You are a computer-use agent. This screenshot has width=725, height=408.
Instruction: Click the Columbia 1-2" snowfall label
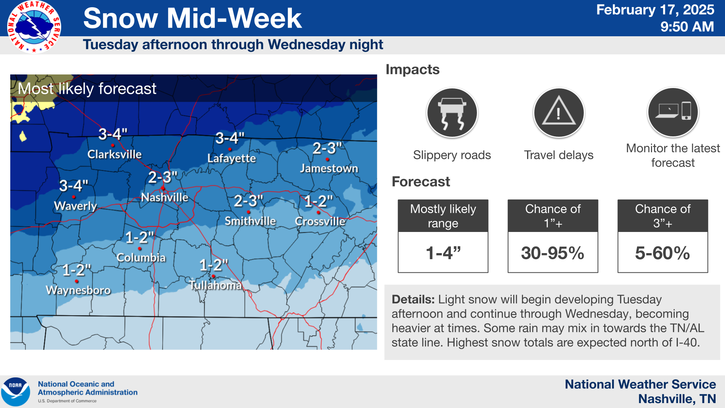[140, 238]
